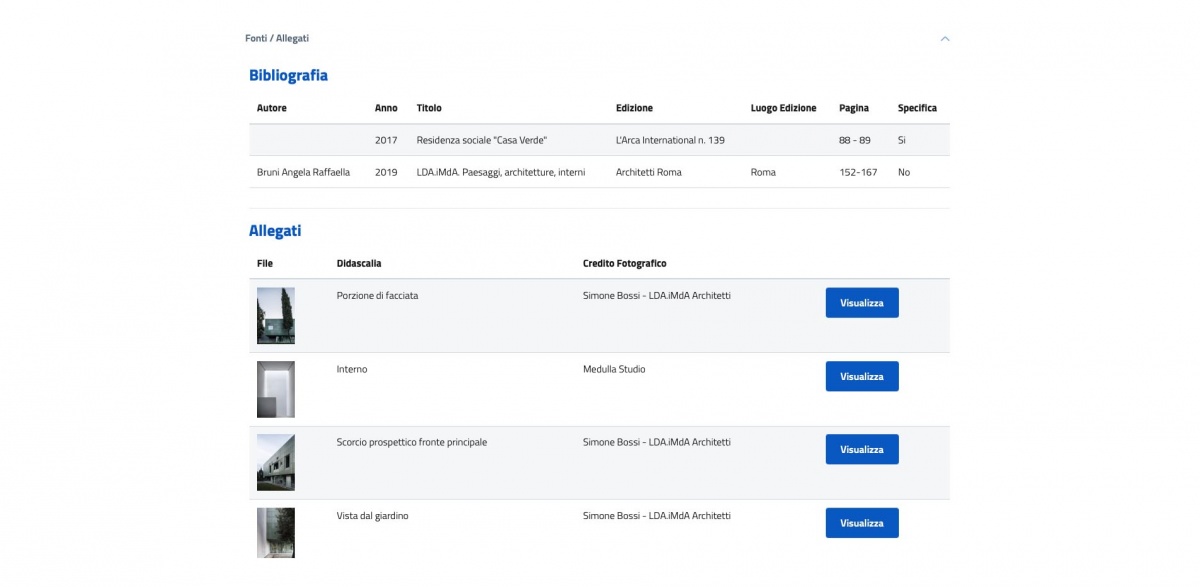The width and height of the screenshot is (1200, 587).
Task: Click Visualizza button for Interno attachment
Action: (862, 376)
